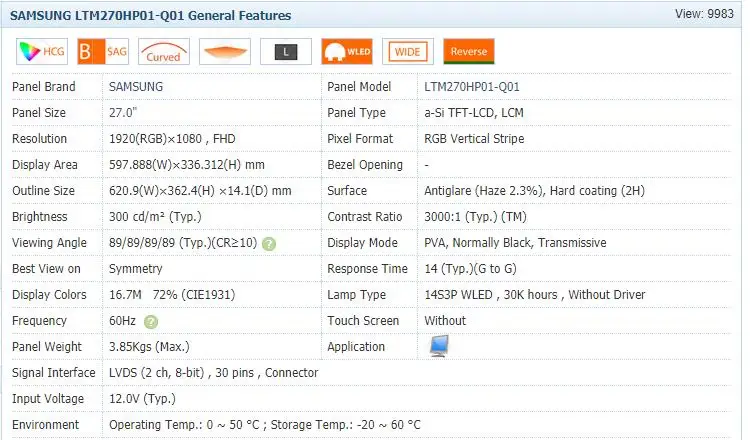Click the 620.9(W)×362.4(H)×14.1(D) mm Outline Size value

[200, 190]
